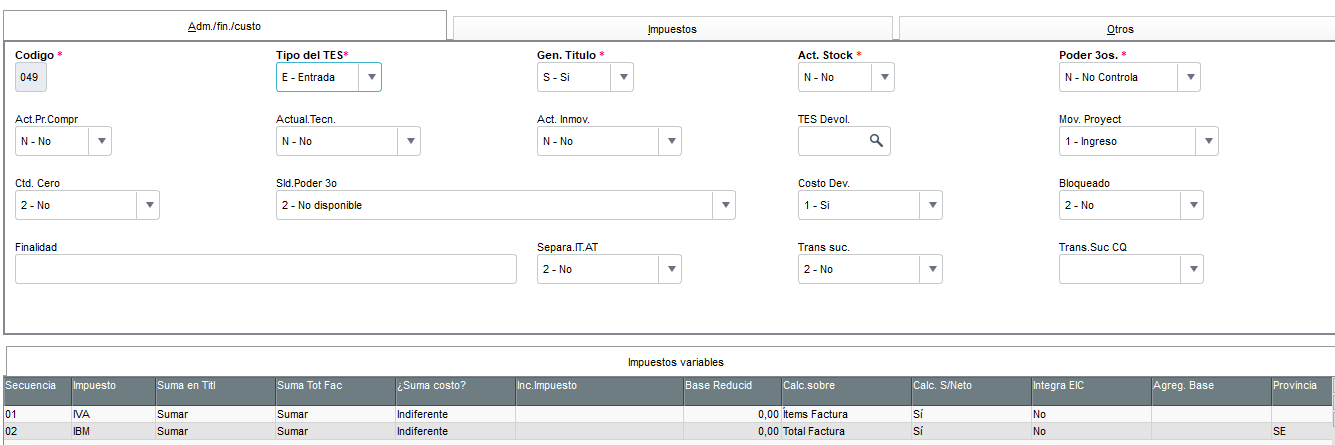Select sequence cell 02
The width and height of the screenshot is (1335, 445).
(37, 431)
